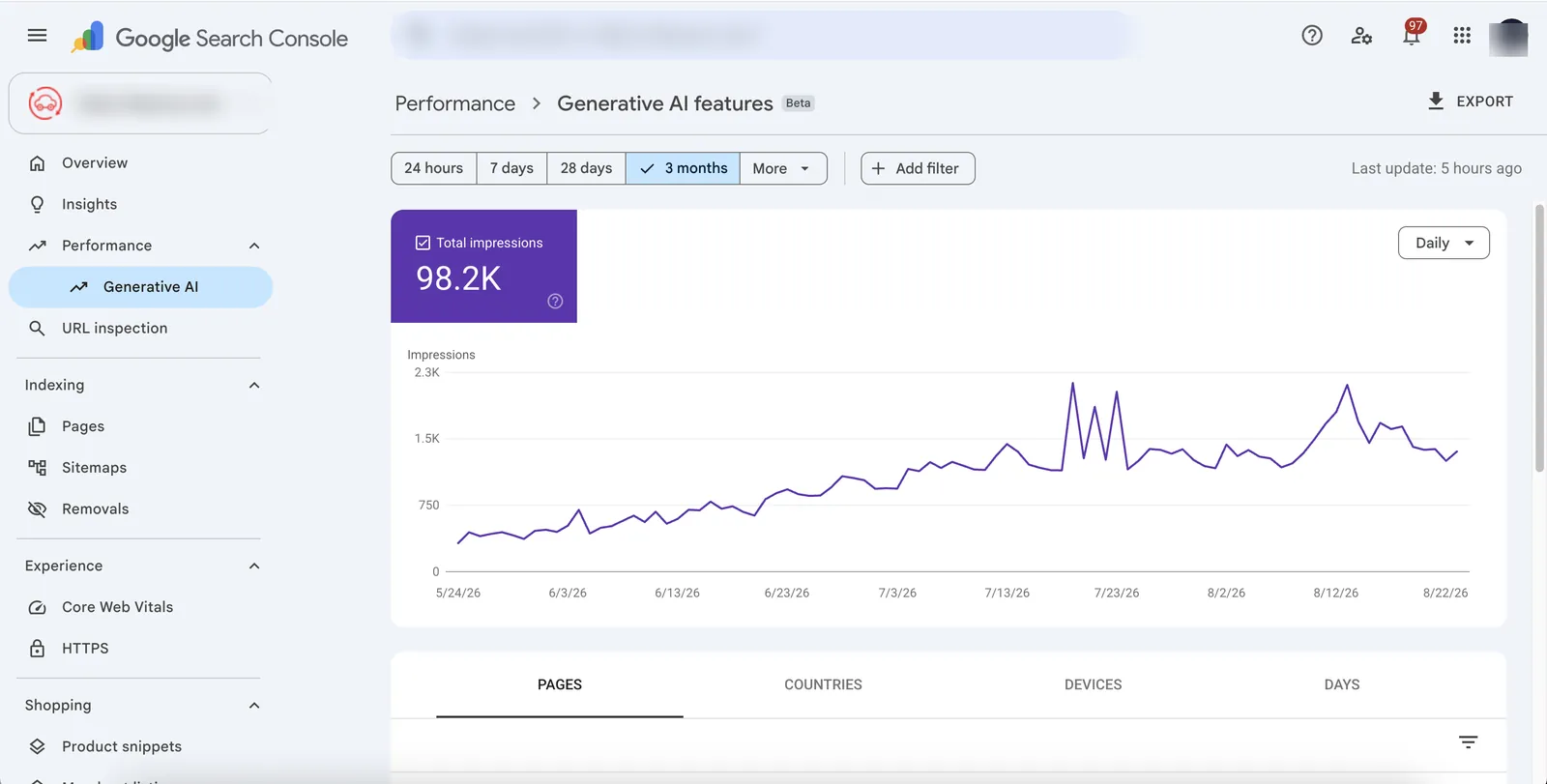Go to Overview in sidebar
The width and height of the screenshot is (1547, 784).
point(140,162)
